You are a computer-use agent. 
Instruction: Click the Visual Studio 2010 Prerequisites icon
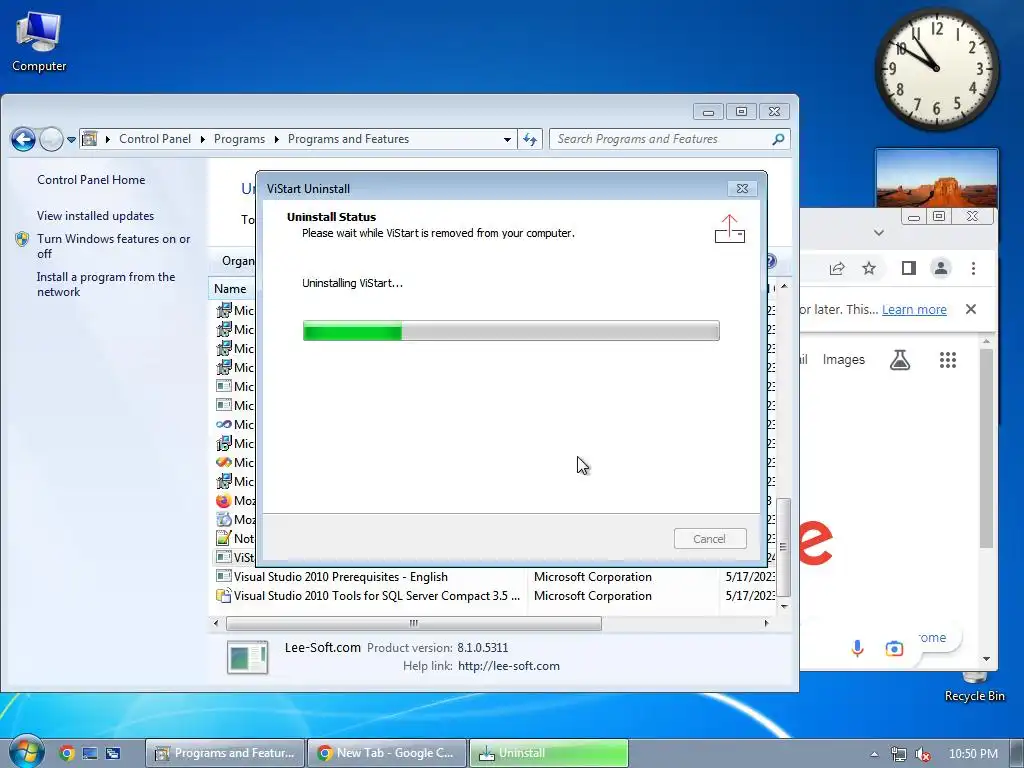(223, 576)
